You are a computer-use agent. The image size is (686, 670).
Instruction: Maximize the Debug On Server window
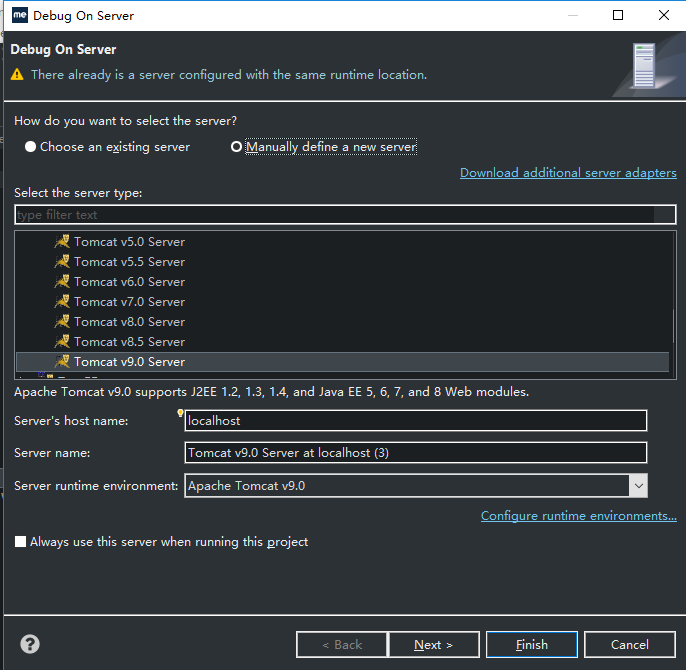(618, 15)
